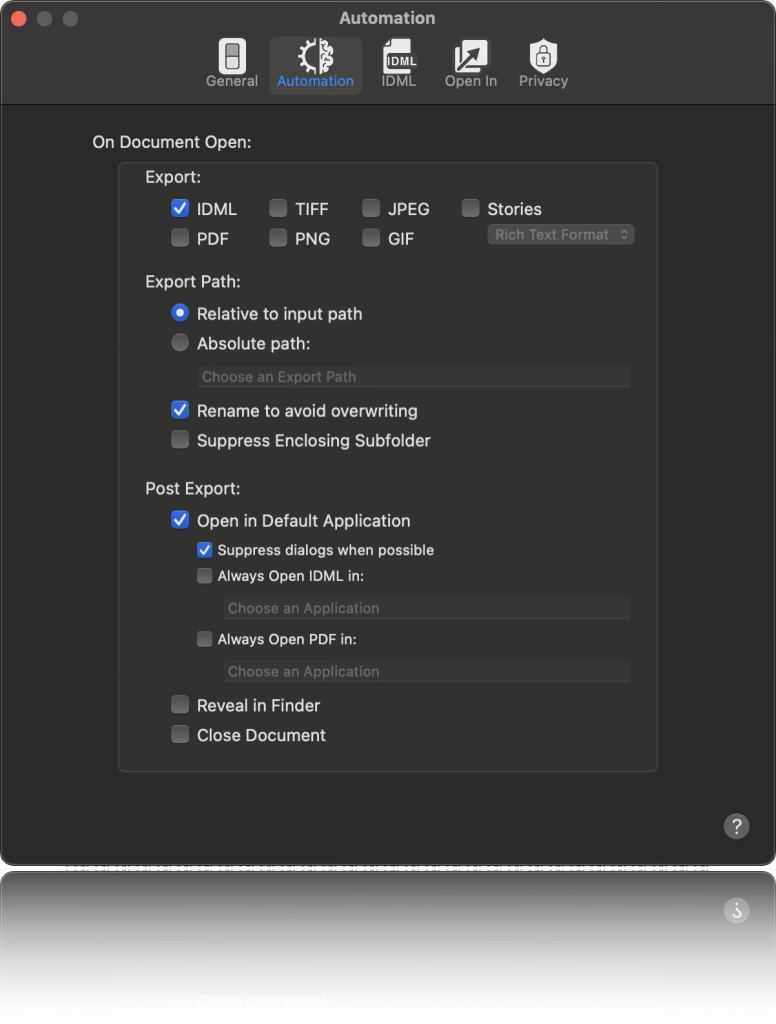The width and height of the screenshot is (776, 1024).
Task: Select Absolute path radio button
Action: [180, 342]
